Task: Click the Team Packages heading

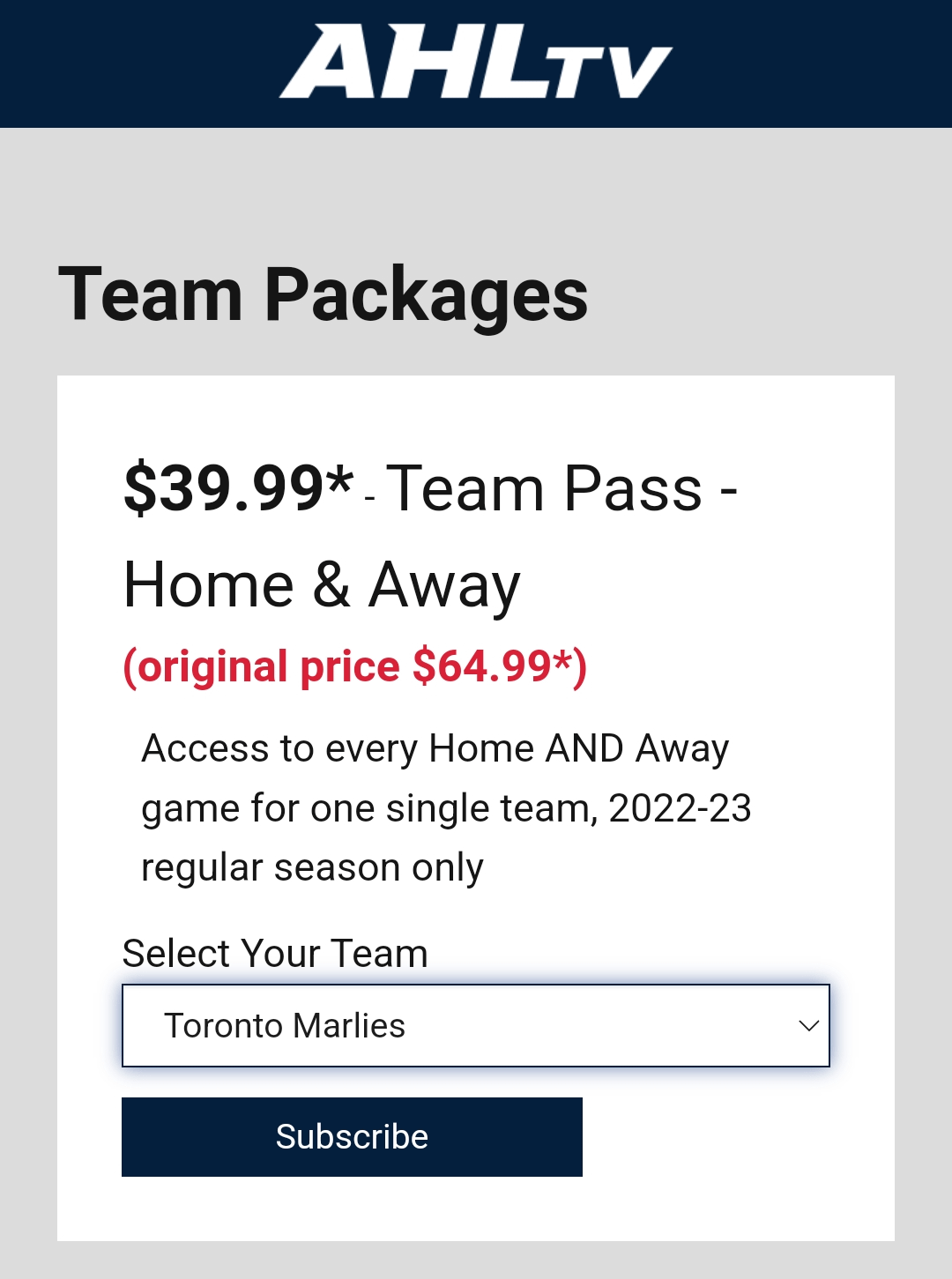Action: [x=323, y=295]
